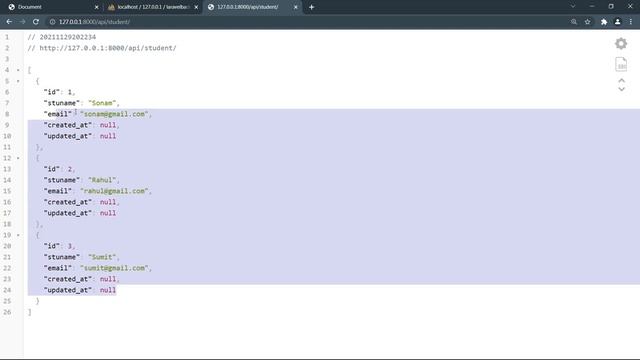The image size is (640, 360).
Task: Collapse the third object on line 19
Action: [x=18, y=235]
